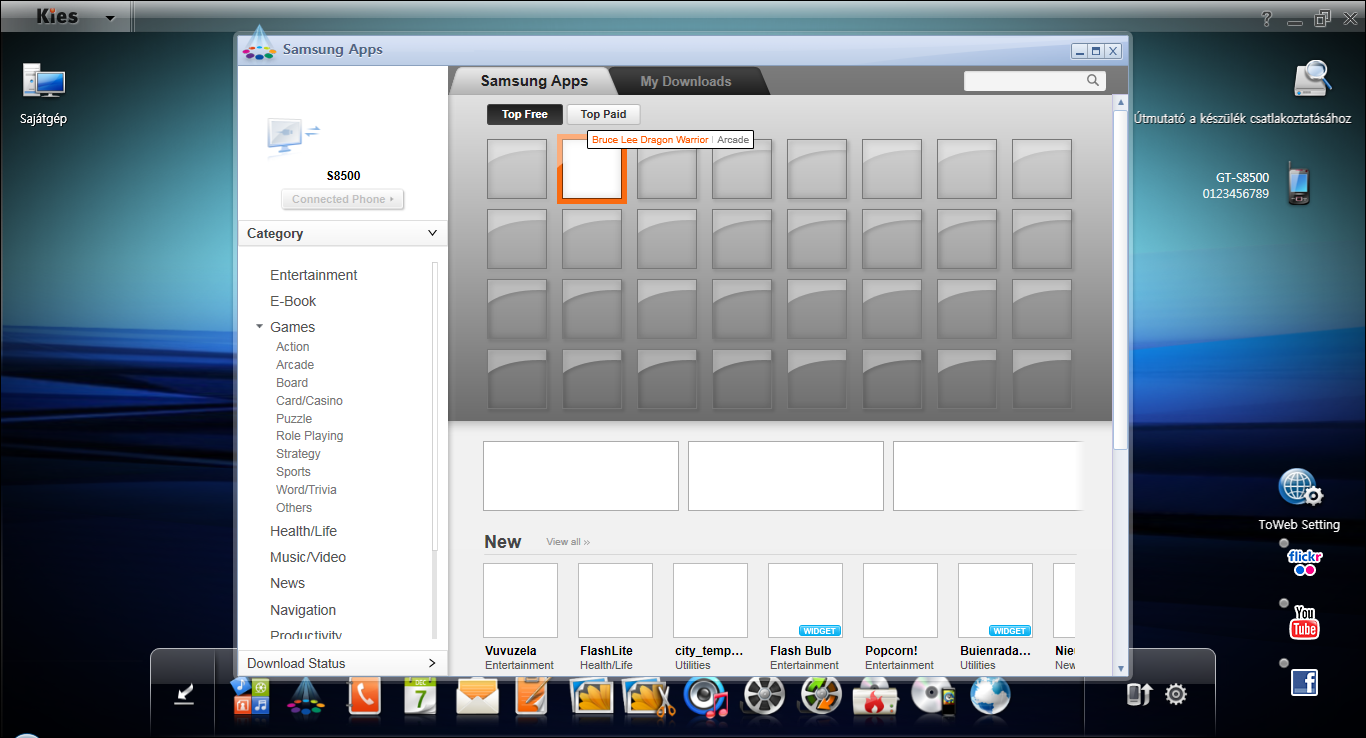Toggle the radio circle beside flickr

(x=1284, y=543)
